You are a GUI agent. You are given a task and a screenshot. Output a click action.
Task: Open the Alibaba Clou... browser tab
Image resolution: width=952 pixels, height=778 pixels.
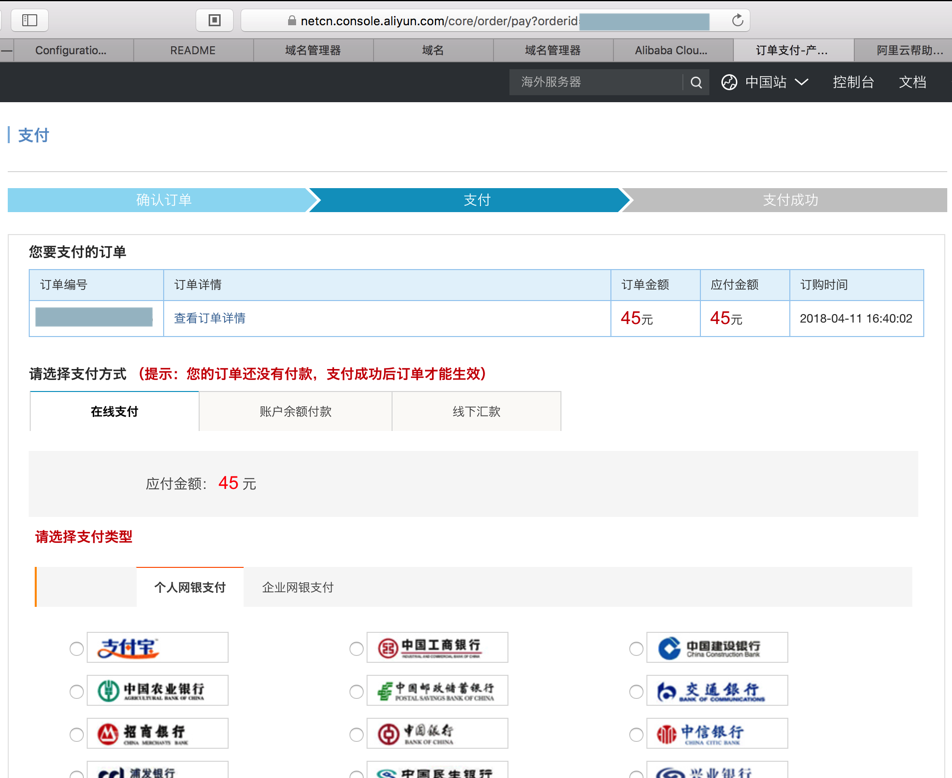tap(671, 50)
